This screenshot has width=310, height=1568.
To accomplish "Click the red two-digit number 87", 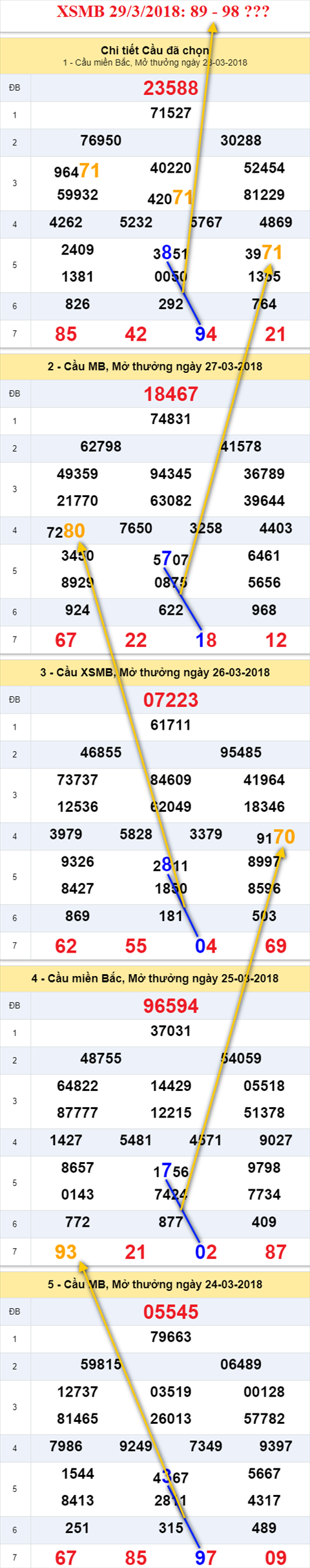I will pyautogui.click(x=276, y=1252).
